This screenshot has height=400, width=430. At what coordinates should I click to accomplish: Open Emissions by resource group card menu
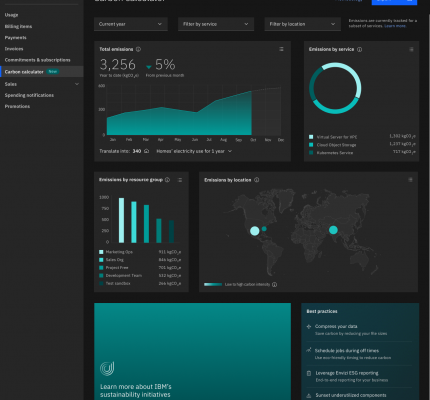(x=180, y=180)
